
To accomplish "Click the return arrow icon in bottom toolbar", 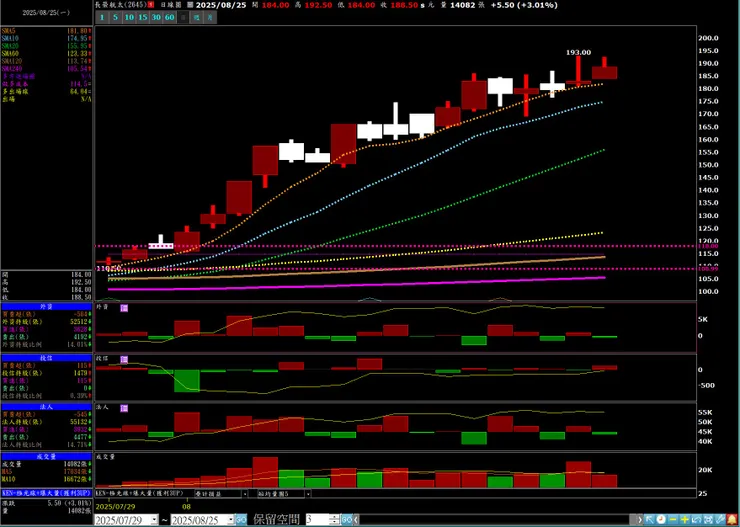I will coord(697,519).
